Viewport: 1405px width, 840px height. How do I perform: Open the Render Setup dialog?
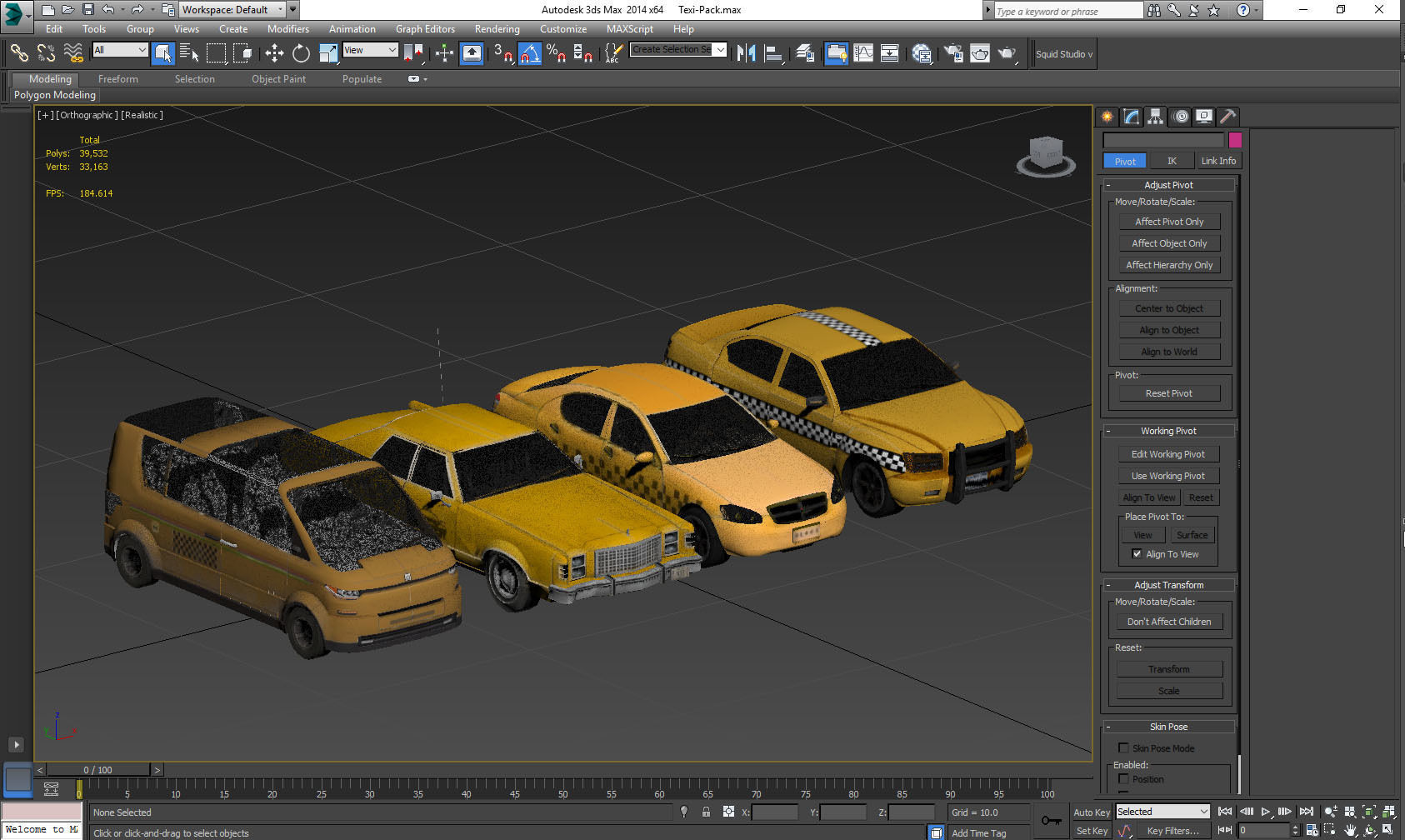click(953, 53)
